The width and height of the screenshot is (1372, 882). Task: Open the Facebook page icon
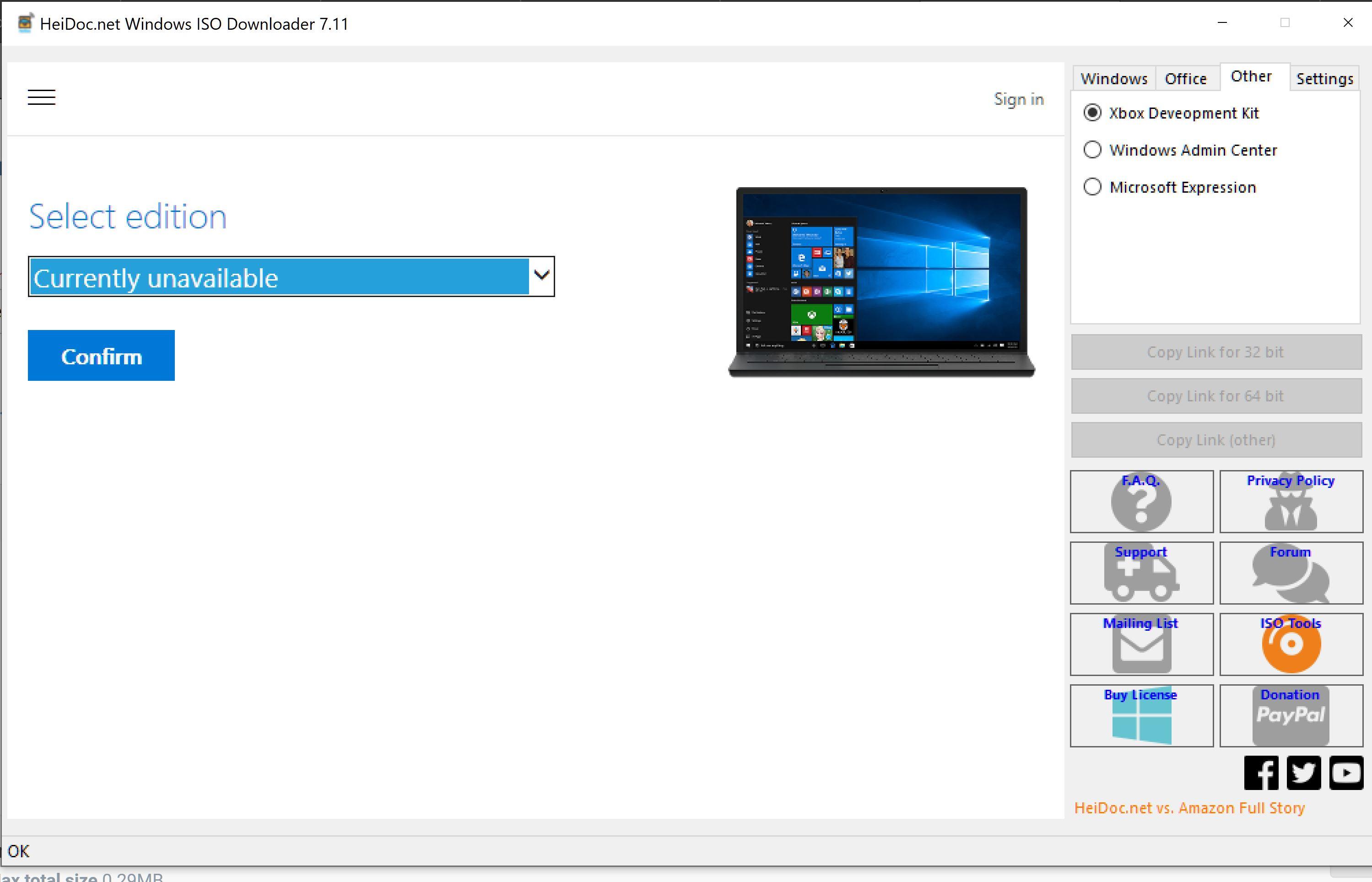(1261, 773)
